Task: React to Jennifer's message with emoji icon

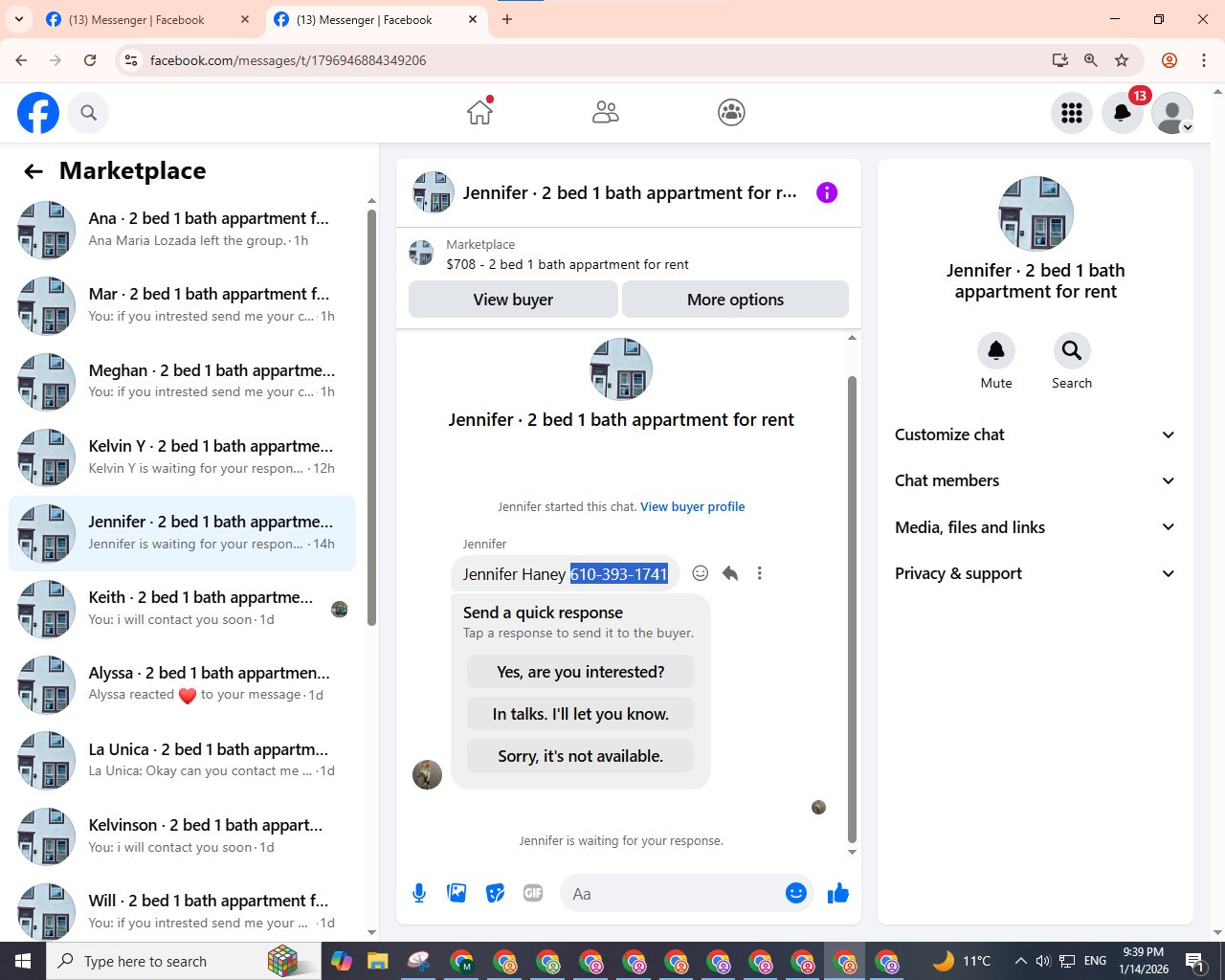Action: click(701, 573)
